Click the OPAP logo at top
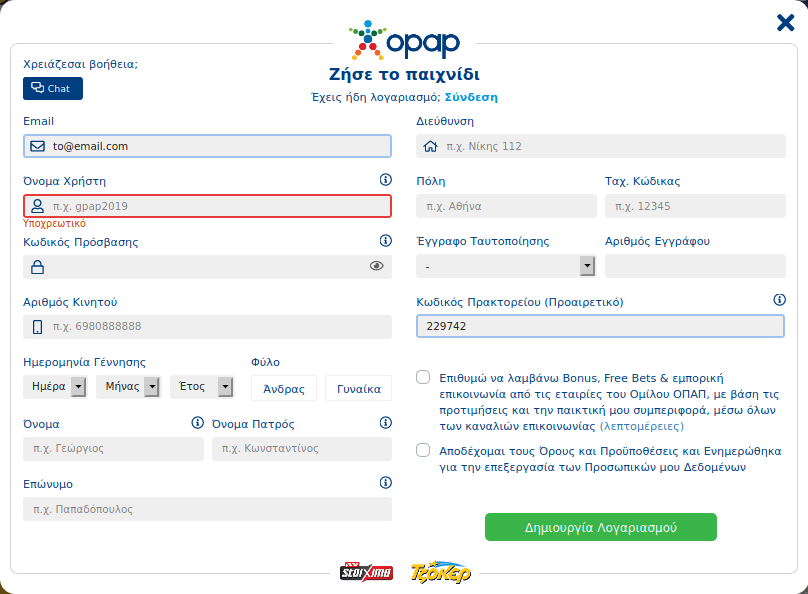The width and height of the screenshot is (808, 594). coord(404,40)
